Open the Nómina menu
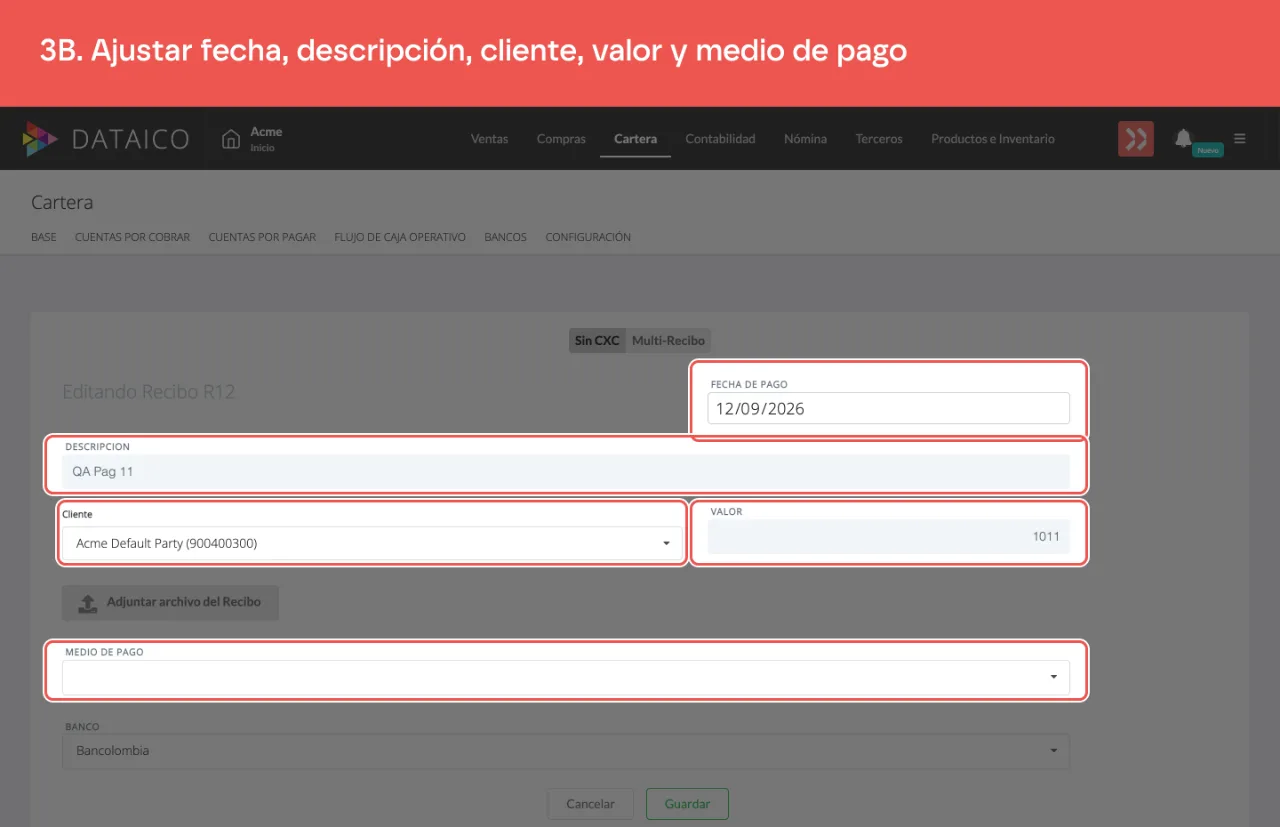Screen dimensions: 1280x827 [x=805, y=139]
